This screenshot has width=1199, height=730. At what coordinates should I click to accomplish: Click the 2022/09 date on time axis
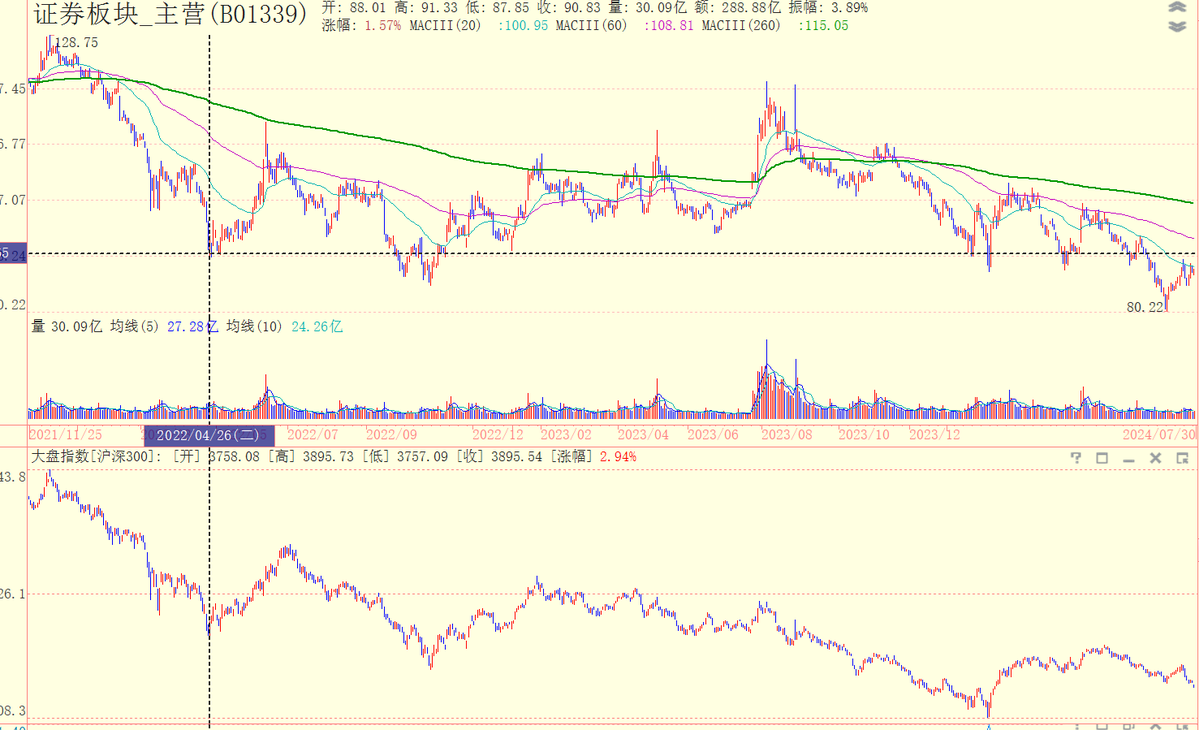(x=392, y=435)
